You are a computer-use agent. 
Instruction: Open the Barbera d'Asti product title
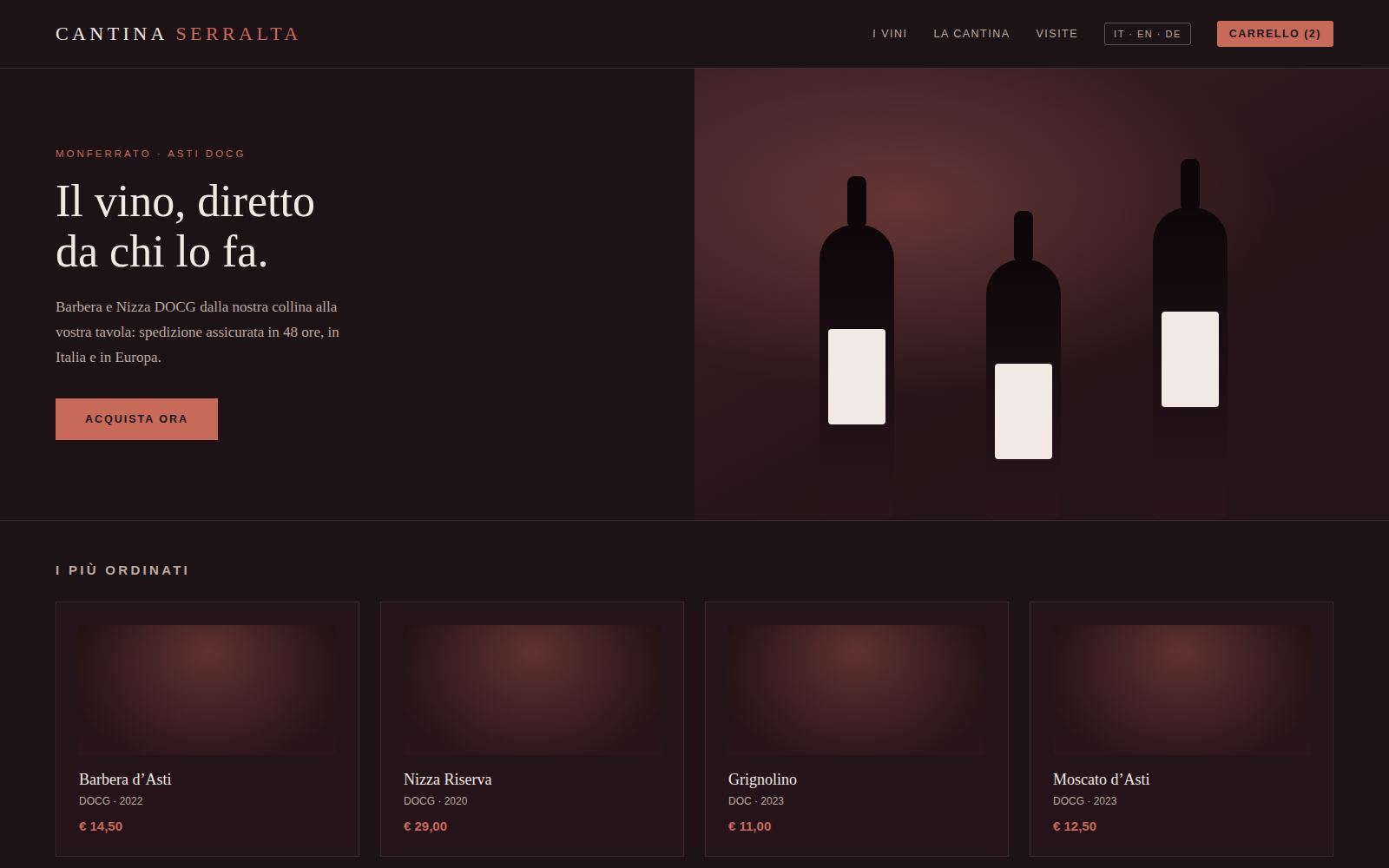[125, 779]
